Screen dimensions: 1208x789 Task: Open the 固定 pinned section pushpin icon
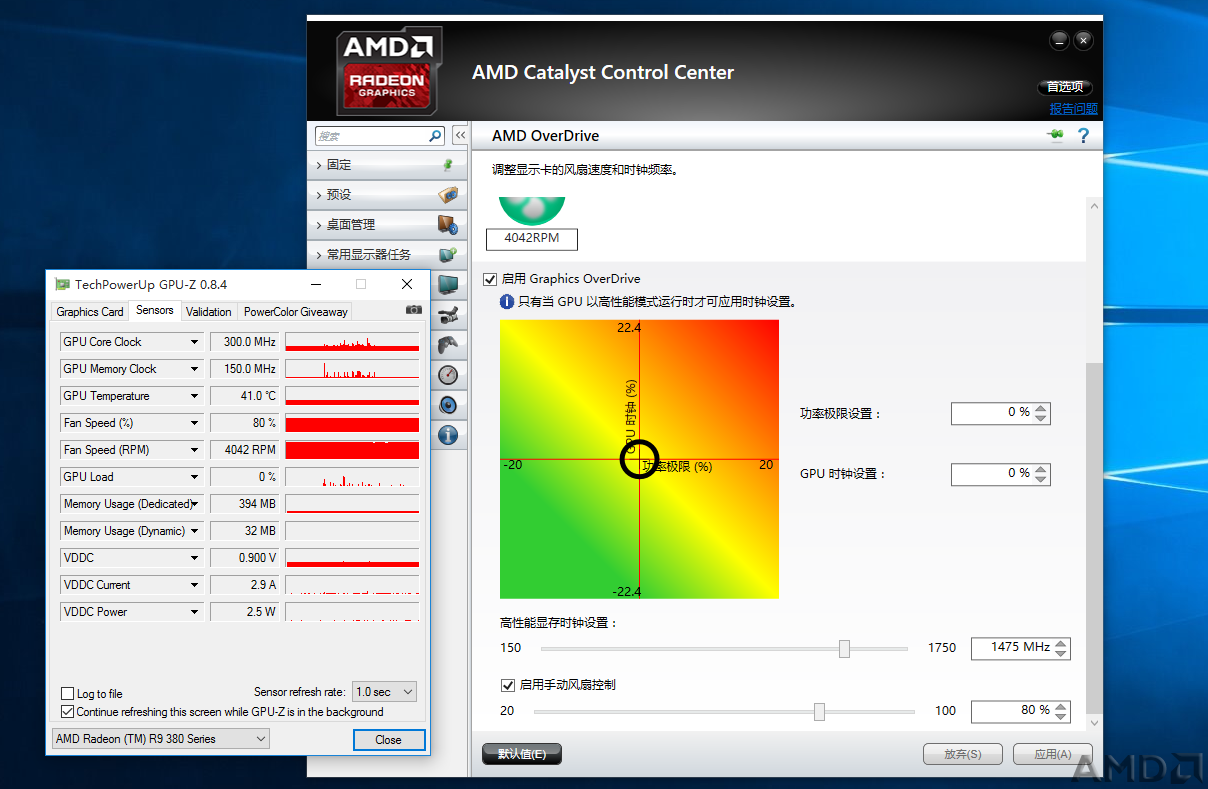point(448,165)
